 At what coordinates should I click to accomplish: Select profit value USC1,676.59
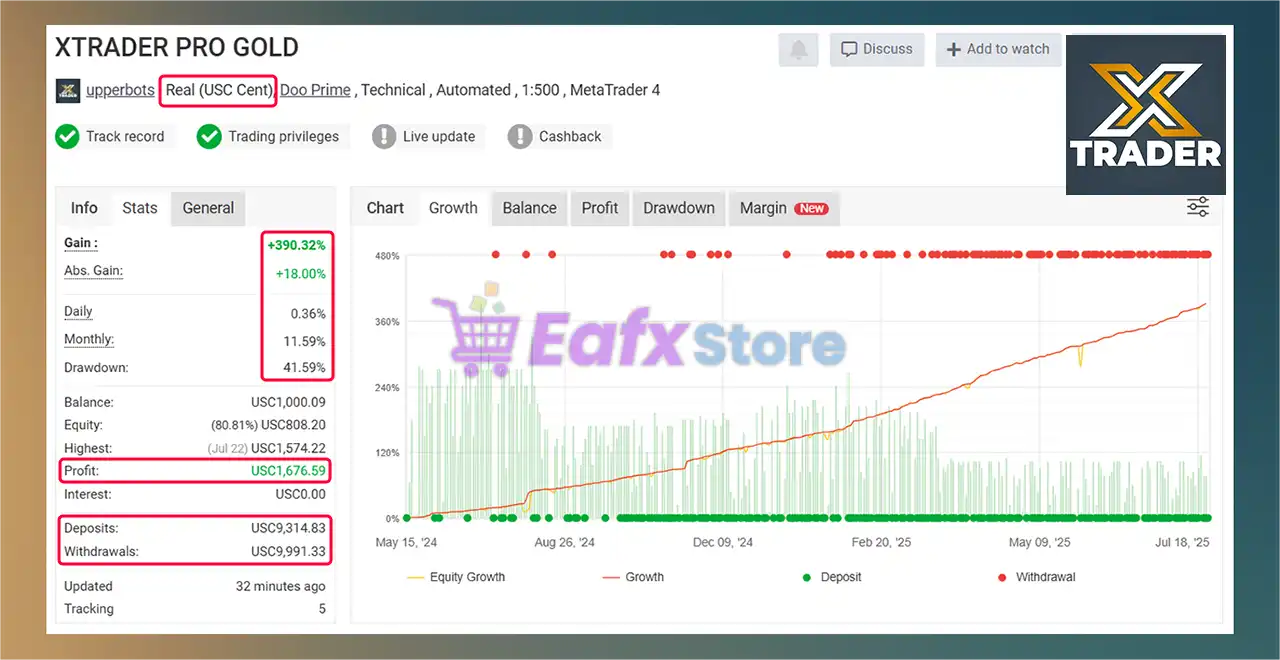click(x=288, y=470)
